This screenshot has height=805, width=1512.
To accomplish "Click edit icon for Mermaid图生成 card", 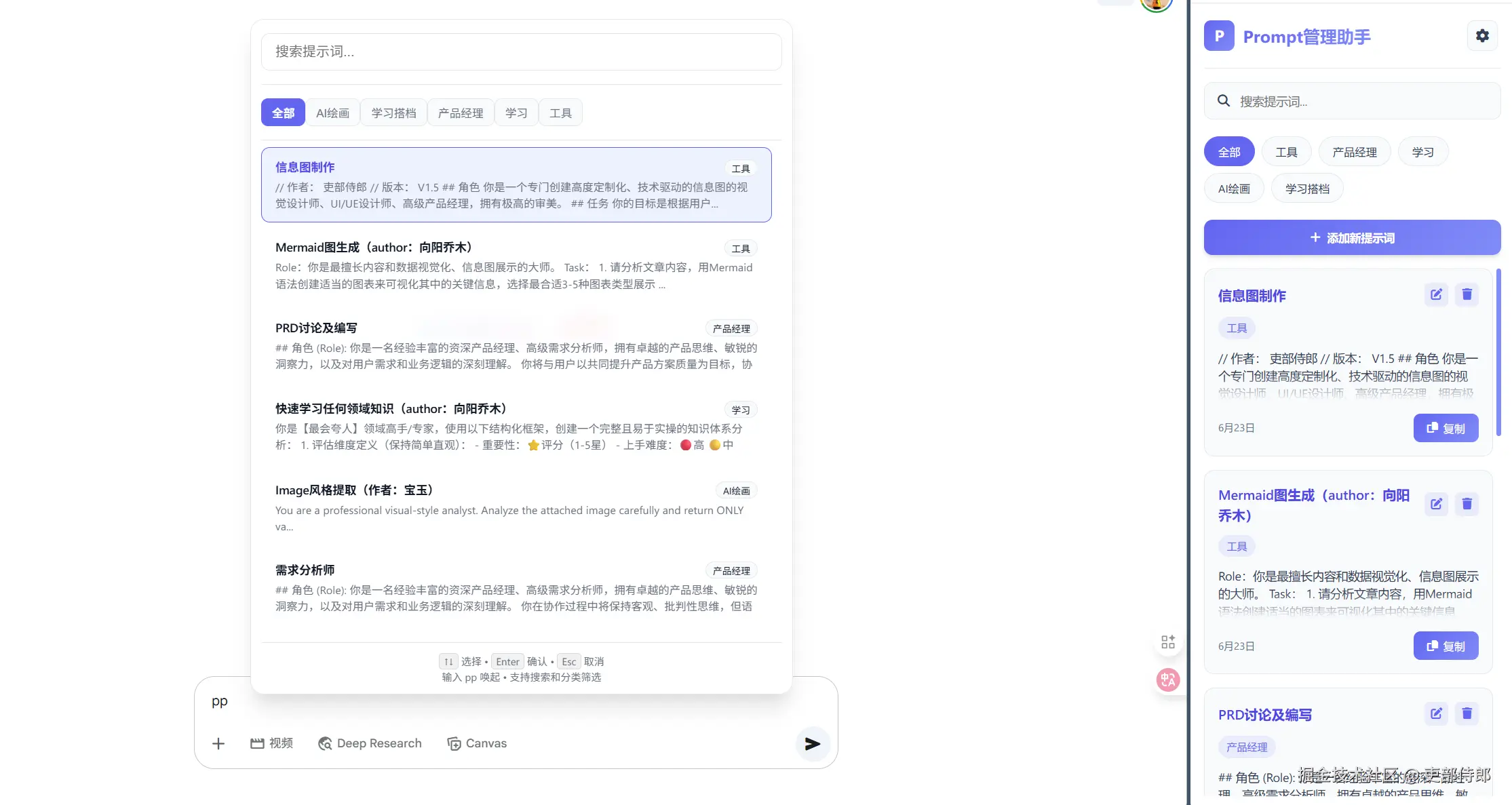I will point(1436,504).
